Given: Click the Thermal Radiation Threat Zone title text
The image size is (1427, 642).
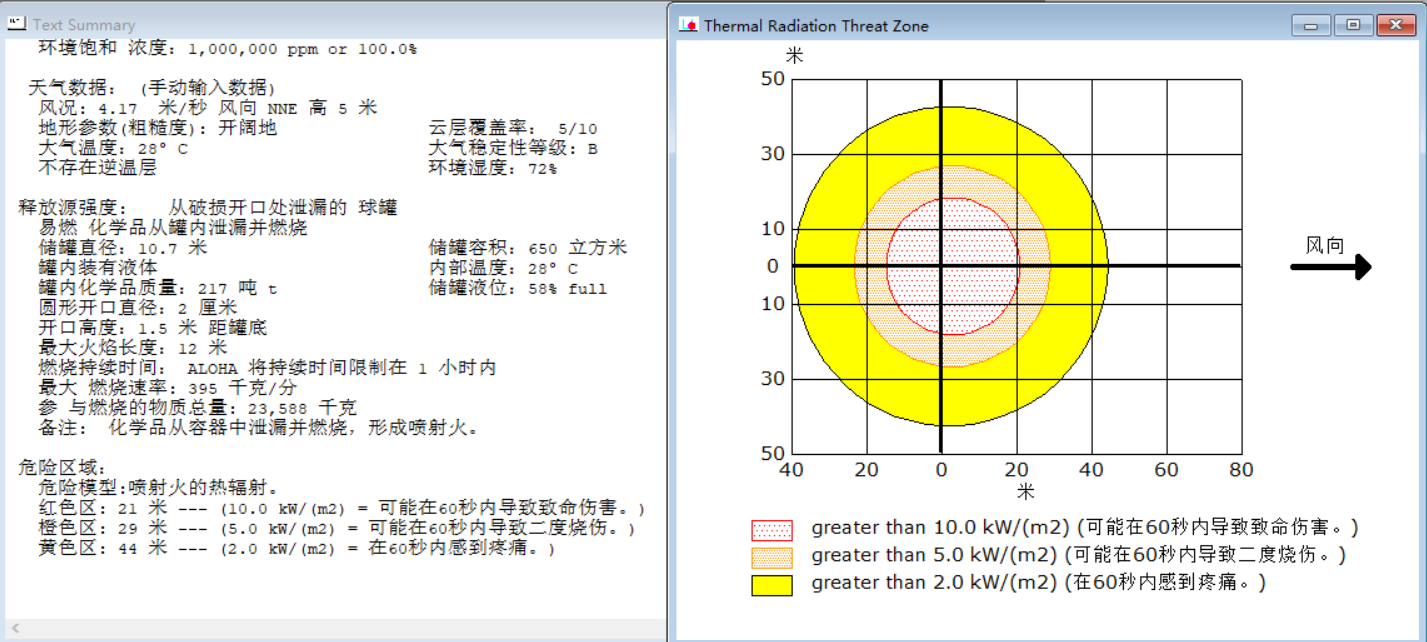Looking at the screenshot, I should (816, 26).
